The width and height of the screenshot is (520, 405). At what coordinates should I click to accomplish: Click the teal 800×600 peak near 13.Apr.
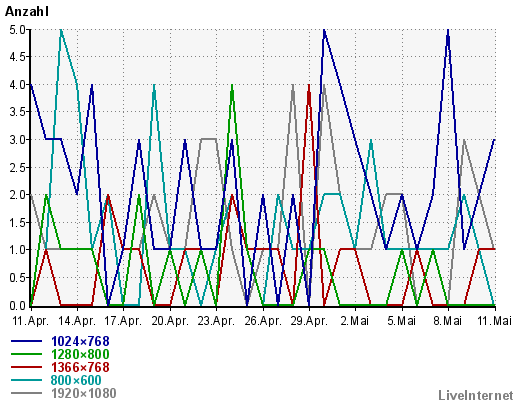[61, 31]
